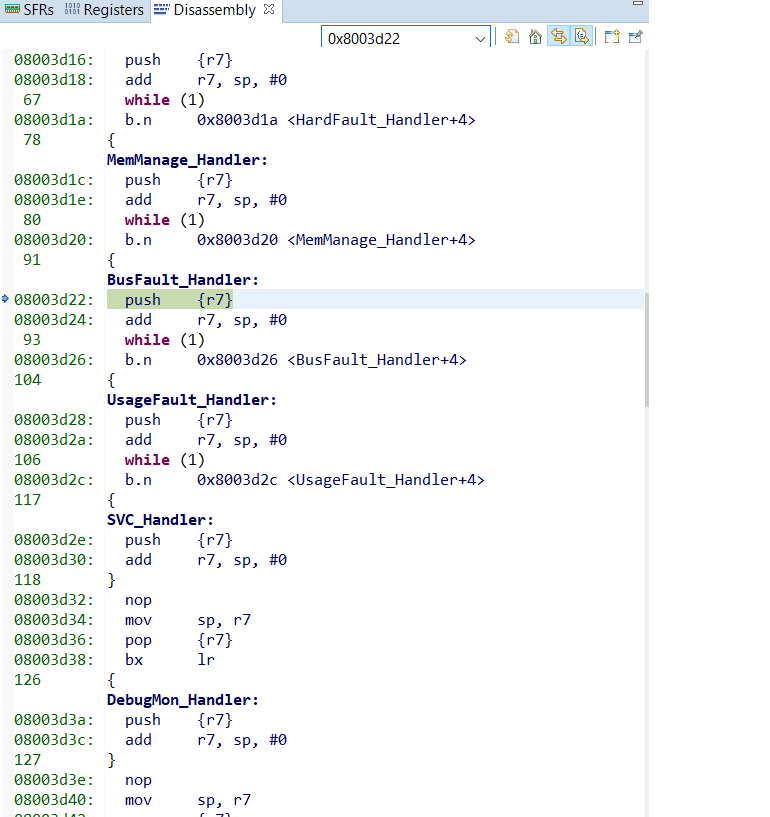Click address 08003d1c: push line
This screenshot has height=817, width=770.
pyautogui.click(x=123, y=180)
